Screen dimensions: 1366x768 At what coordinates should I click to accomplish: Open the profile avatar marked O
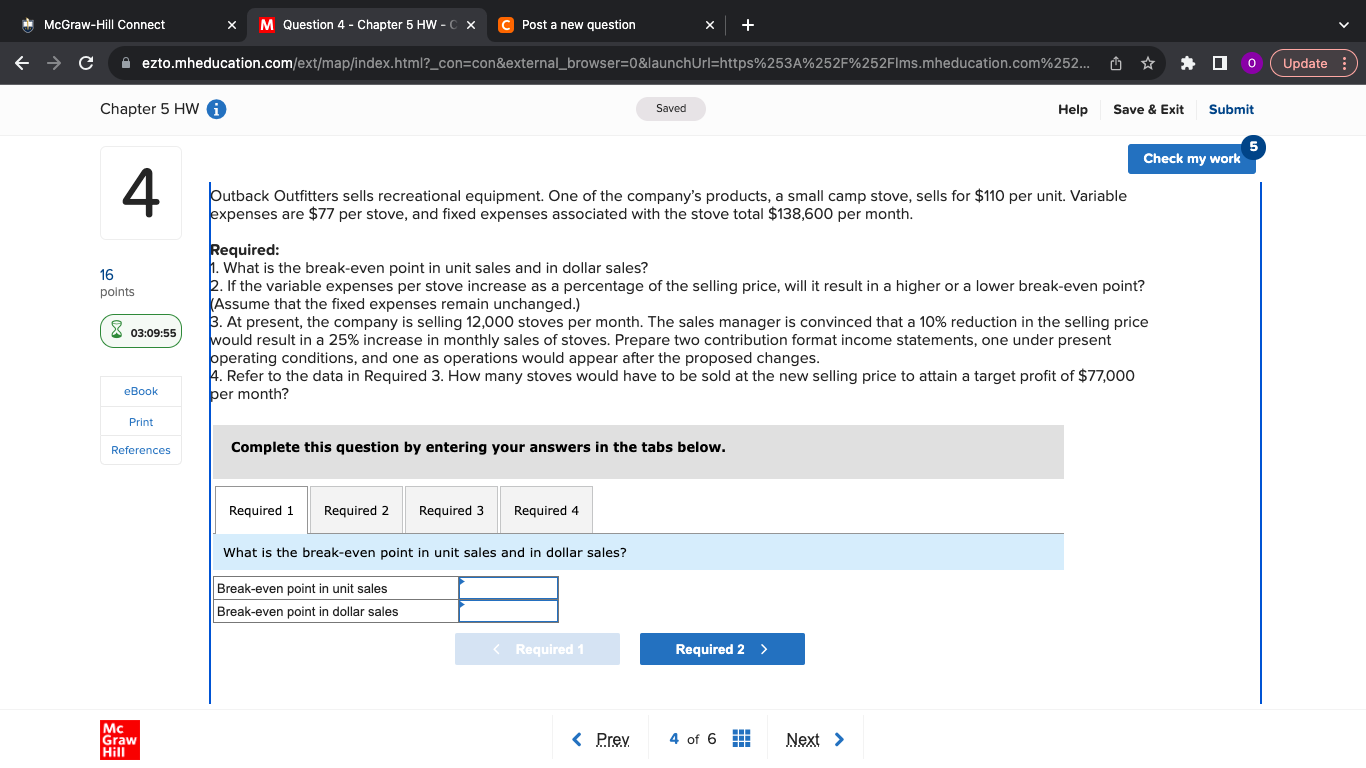pyautogui.click(x=1251, y=62)
